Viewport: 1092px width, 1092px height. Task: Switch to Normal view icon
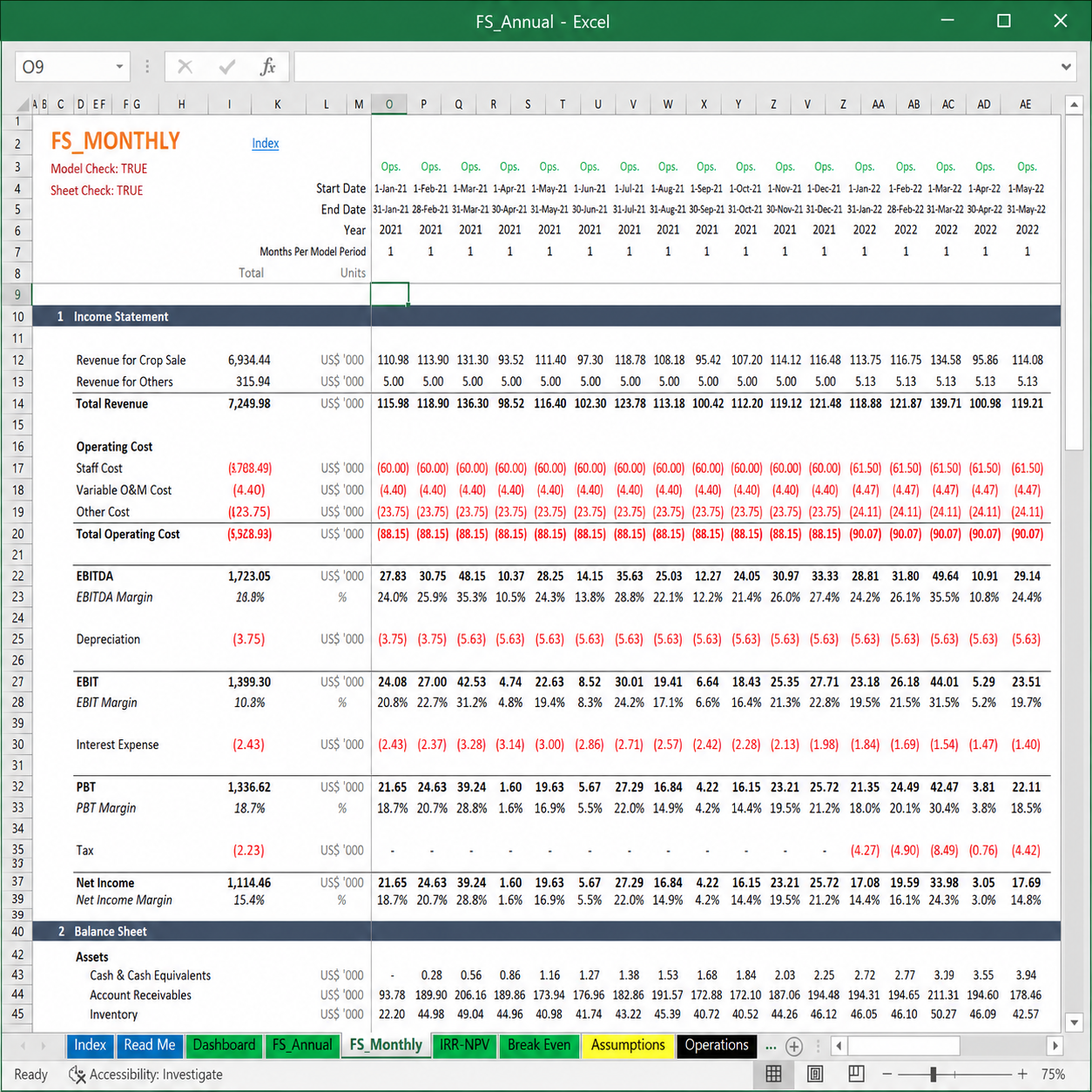(x=773, y=1074)
